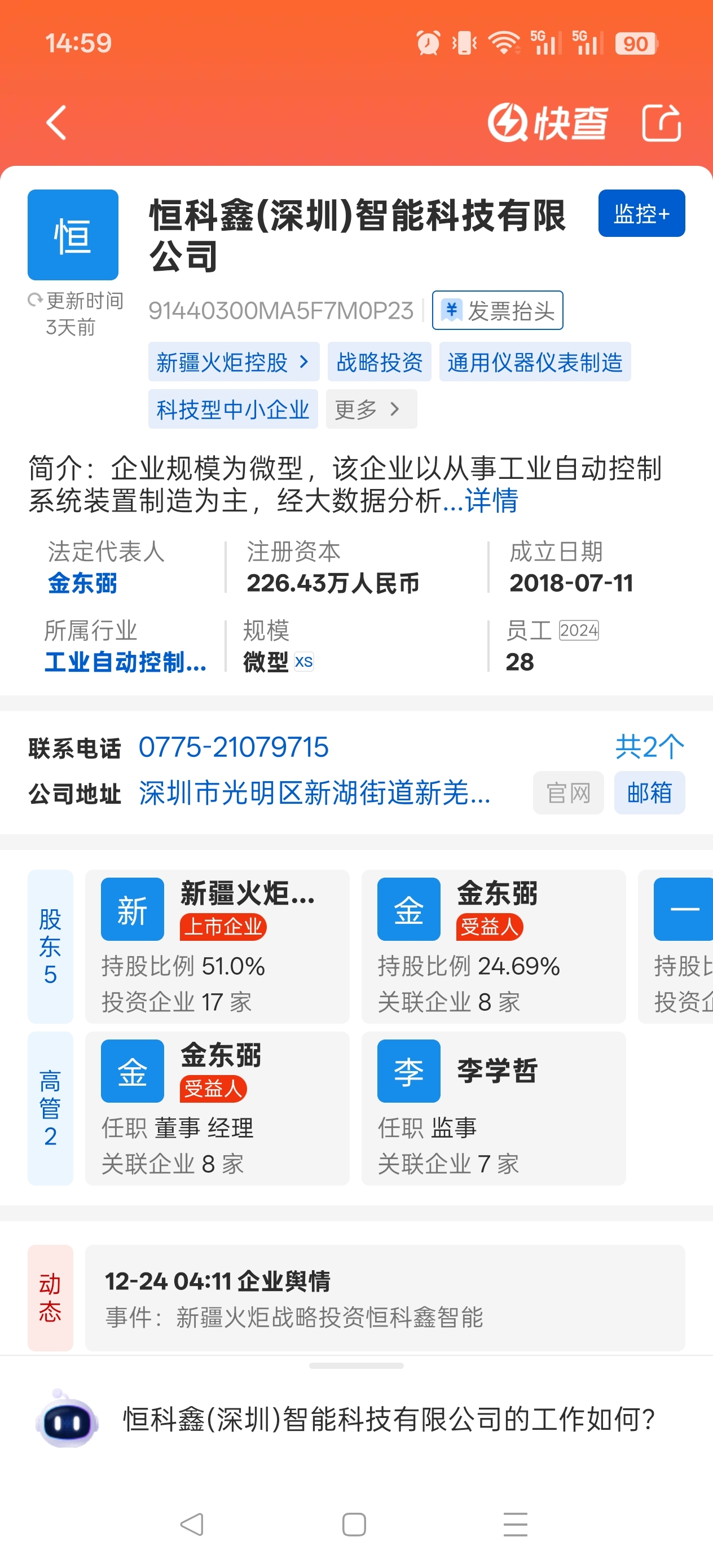
Task: Tap the 快查 logo
Action: coord(547,122)
